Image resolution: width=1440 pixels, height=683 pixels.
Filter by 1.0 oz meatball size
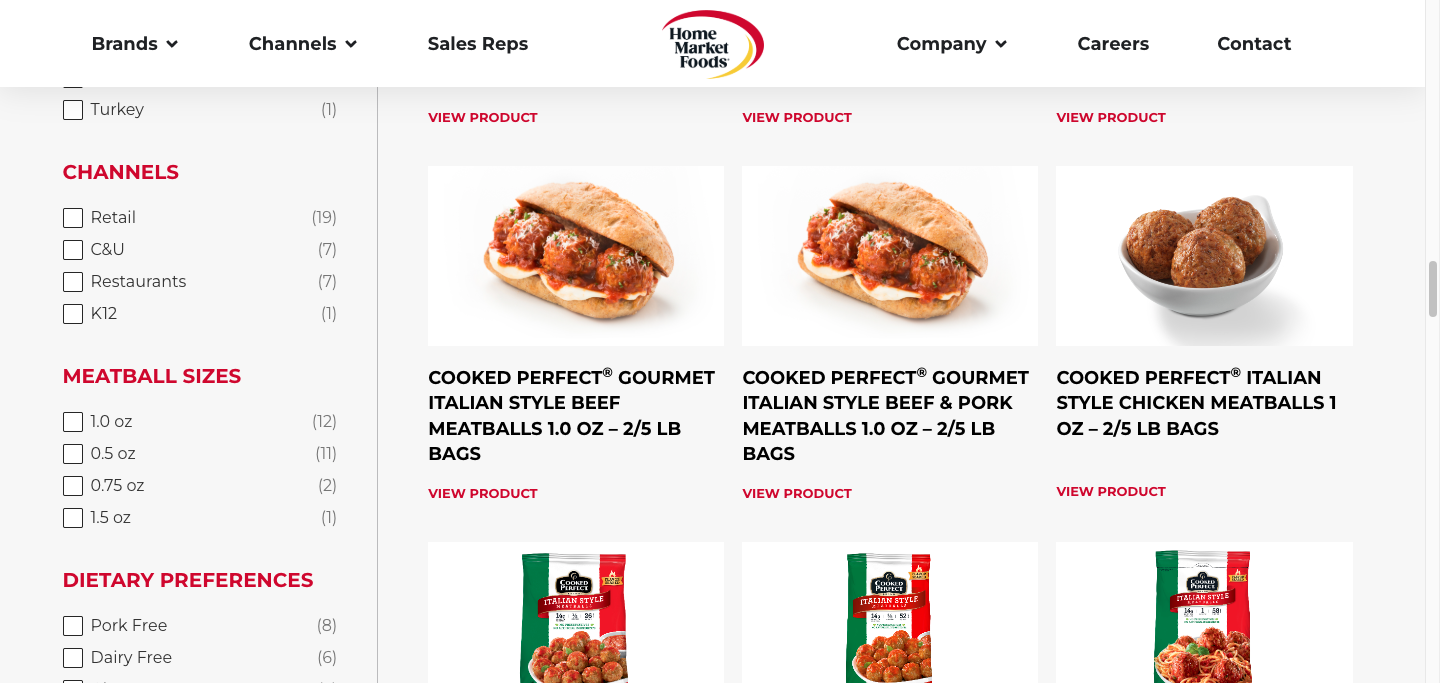point(73,422)
